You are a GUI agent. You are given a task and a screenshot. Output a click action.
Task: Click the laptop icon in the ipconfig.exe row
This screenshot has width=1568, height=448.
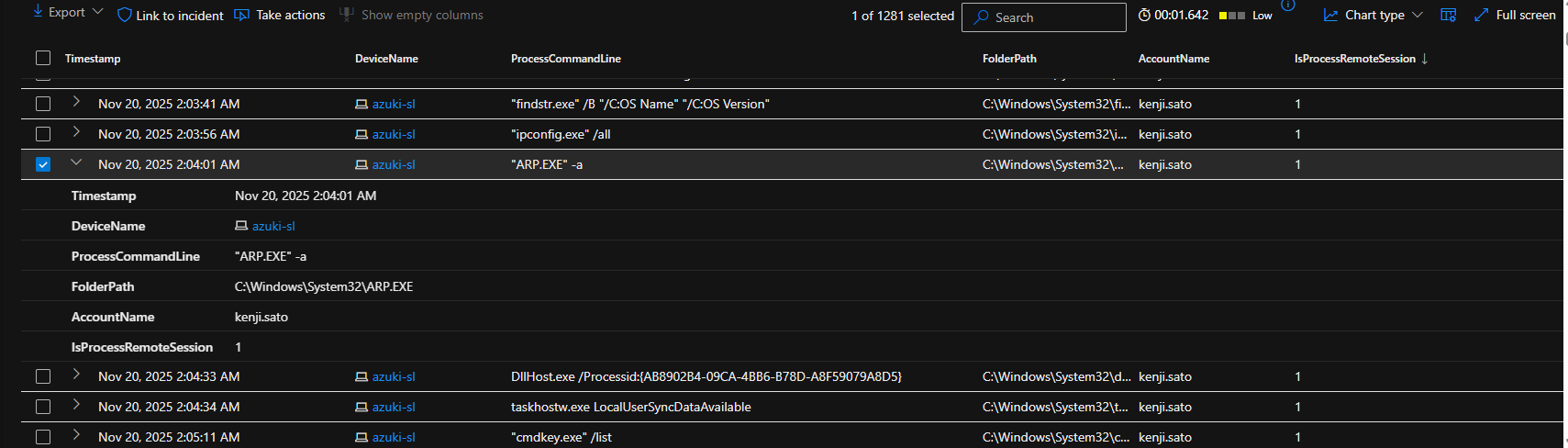[361, 135]
